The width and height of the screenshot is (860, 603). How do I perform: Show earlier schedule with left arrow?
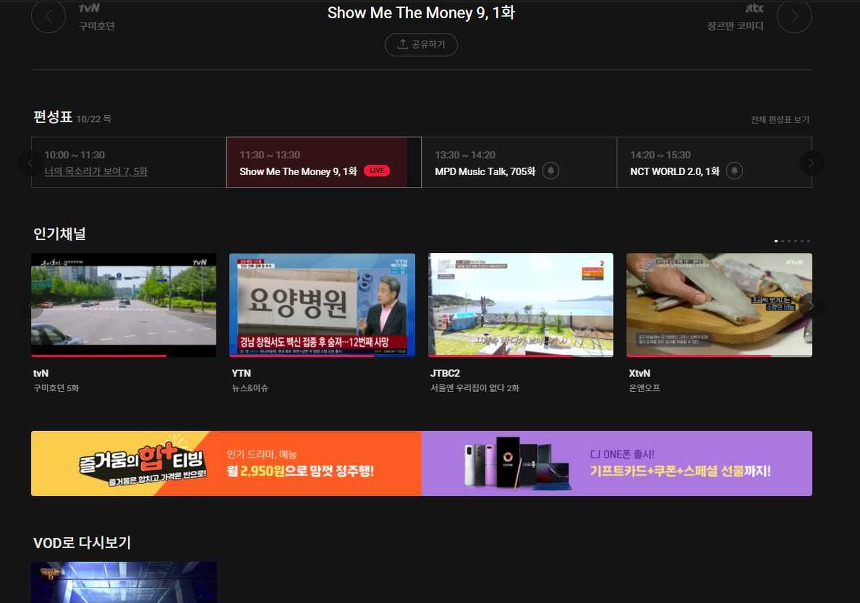[31, 163]
